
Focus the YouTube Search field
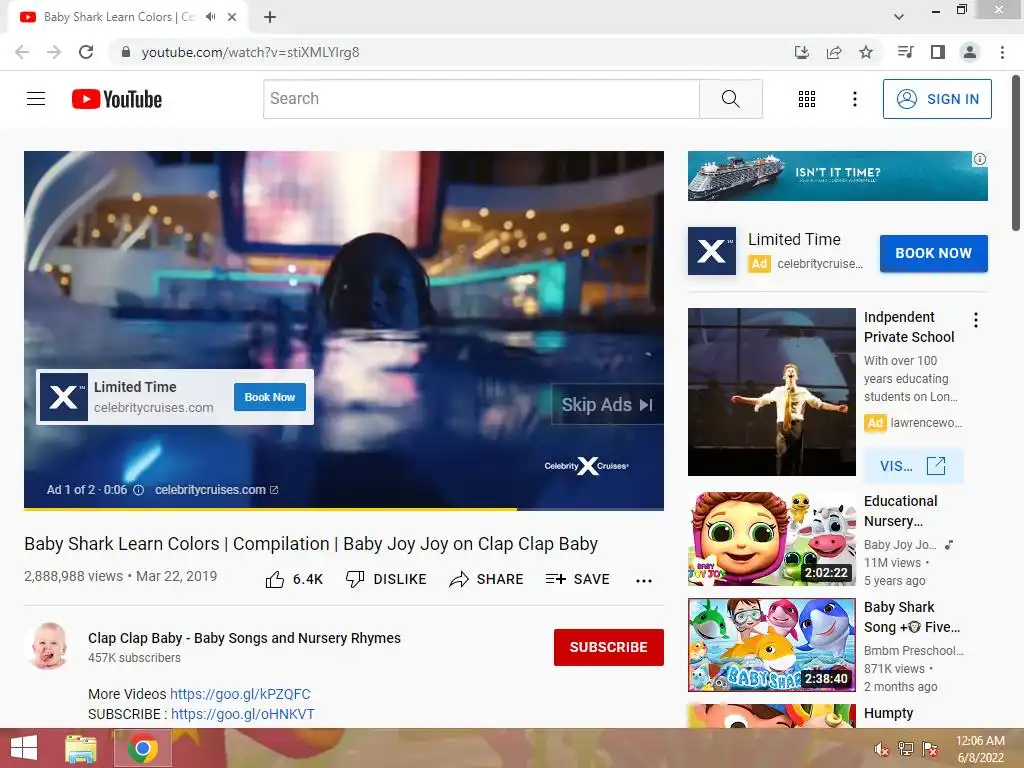click(x=481, y=99)
